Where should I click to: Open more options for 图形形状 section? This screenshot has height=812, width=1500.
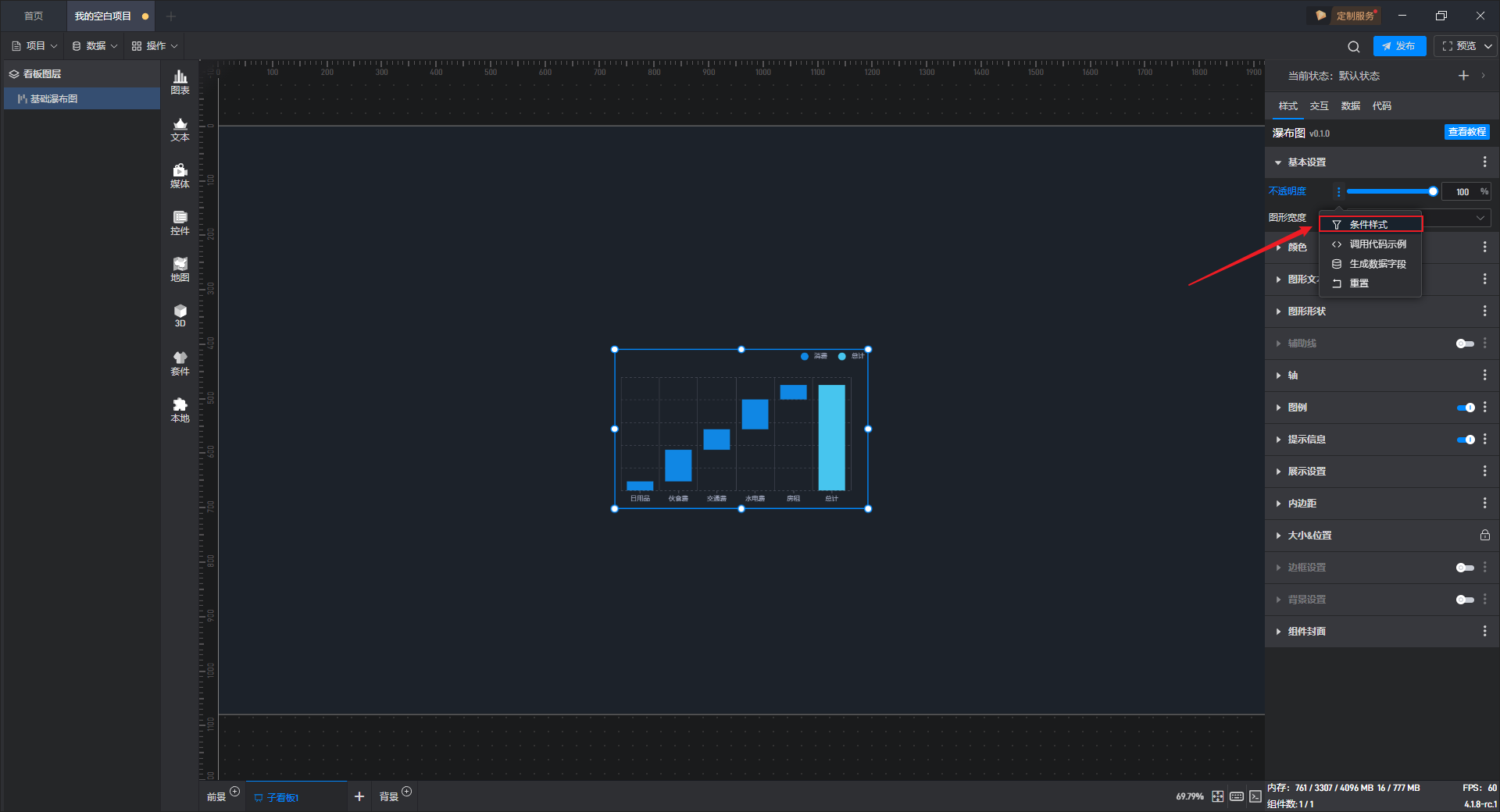[1484, 311]
